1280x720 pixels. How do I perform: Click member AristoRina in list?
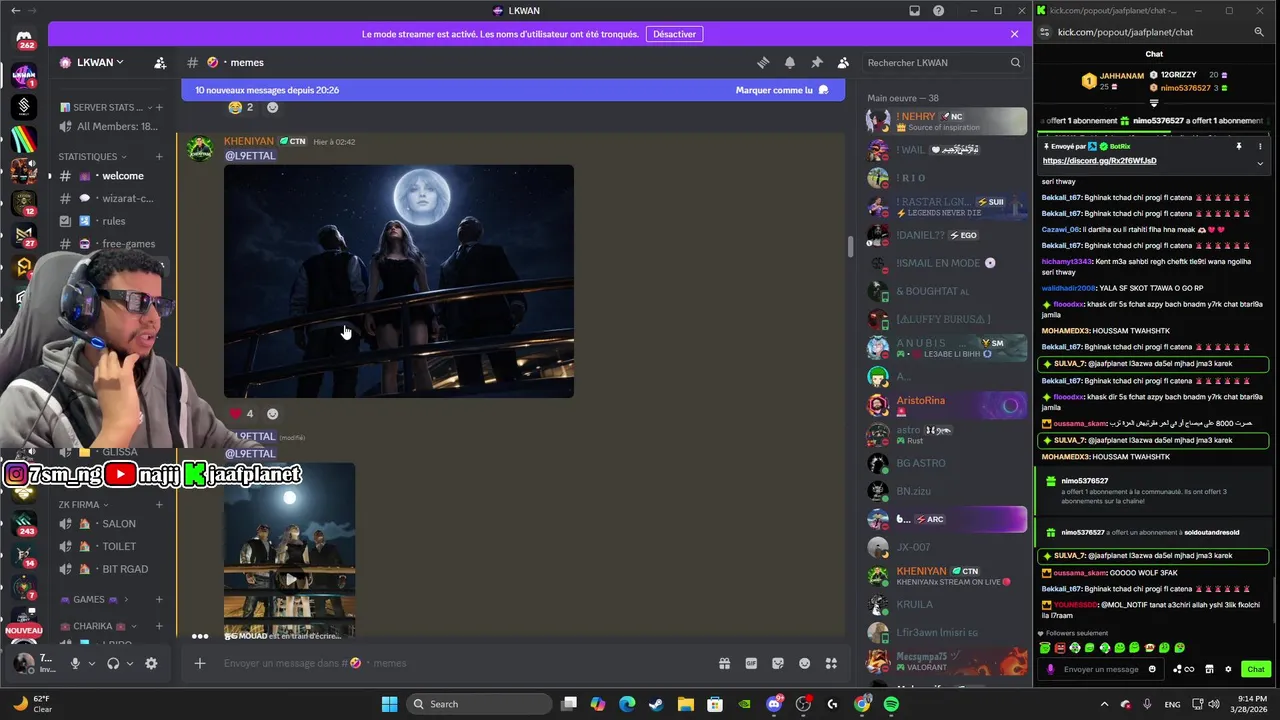[946, 405]
